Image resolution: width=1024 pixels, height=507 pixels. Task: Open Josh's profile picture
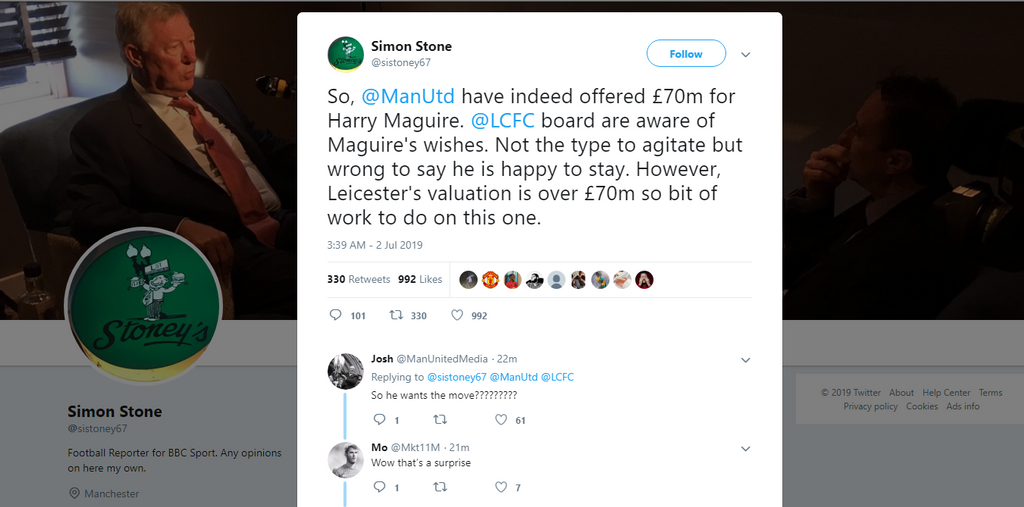click(x=346, y=370)
